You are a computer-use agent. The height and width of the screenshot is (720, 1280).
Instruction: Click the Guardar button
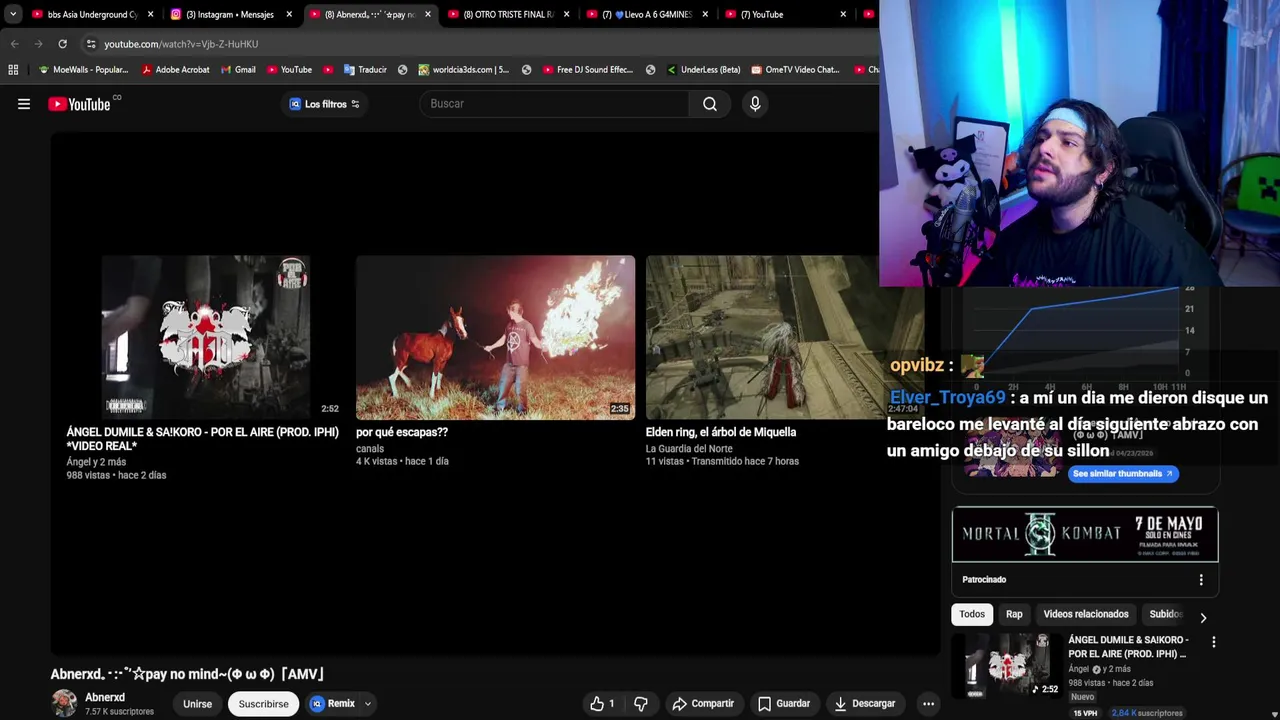[784, 704]
